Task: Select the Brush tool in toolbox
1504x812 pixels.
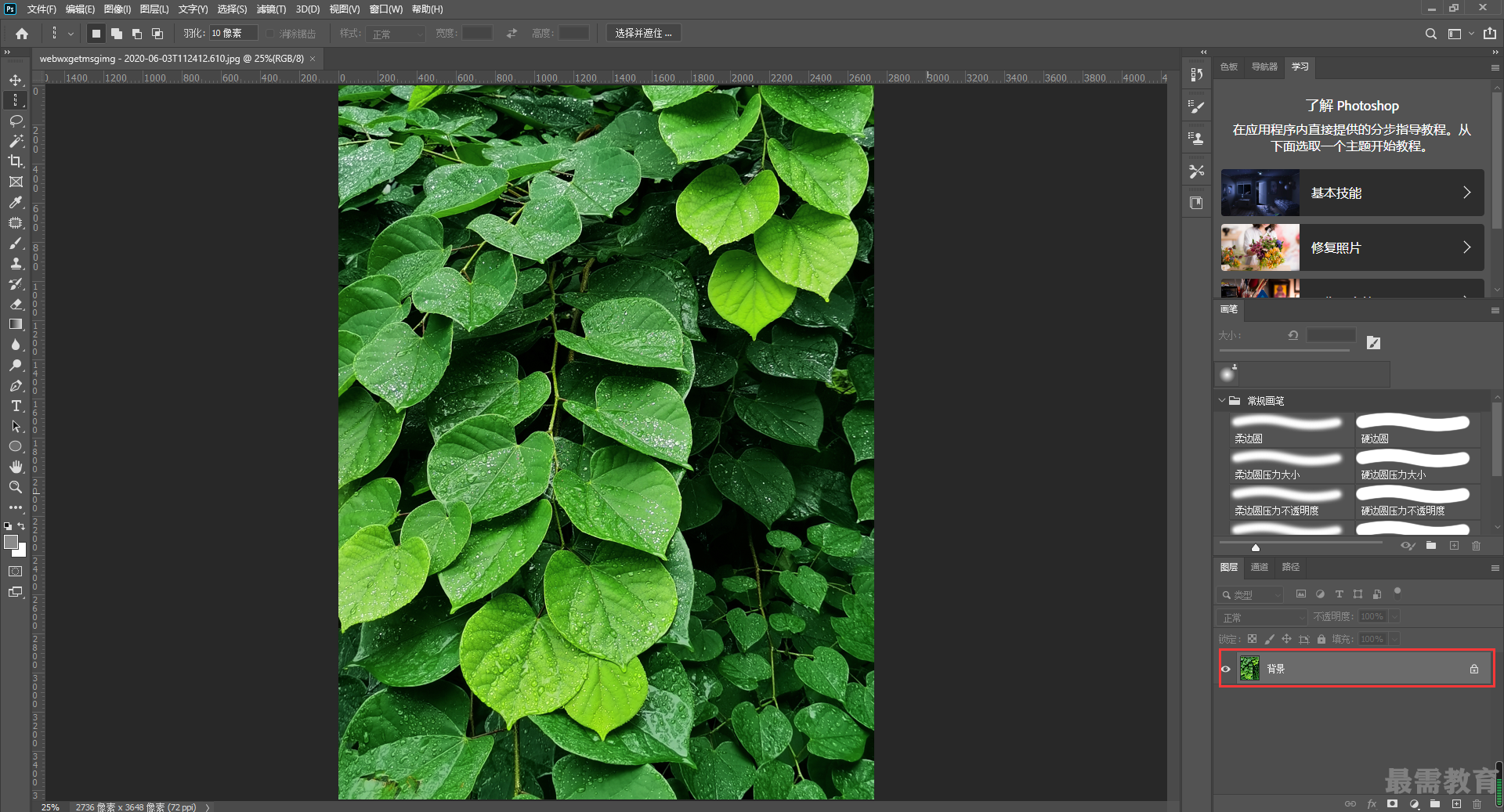Action: 16,243
